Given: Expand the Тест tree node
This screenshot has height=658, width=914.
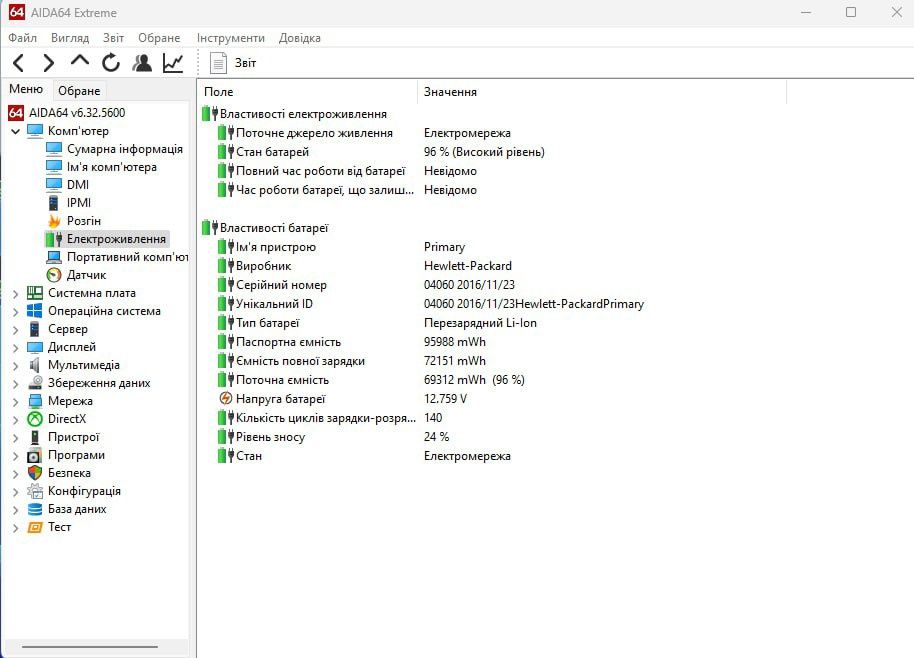Looking at the screenshot, I should coord(16,528).
